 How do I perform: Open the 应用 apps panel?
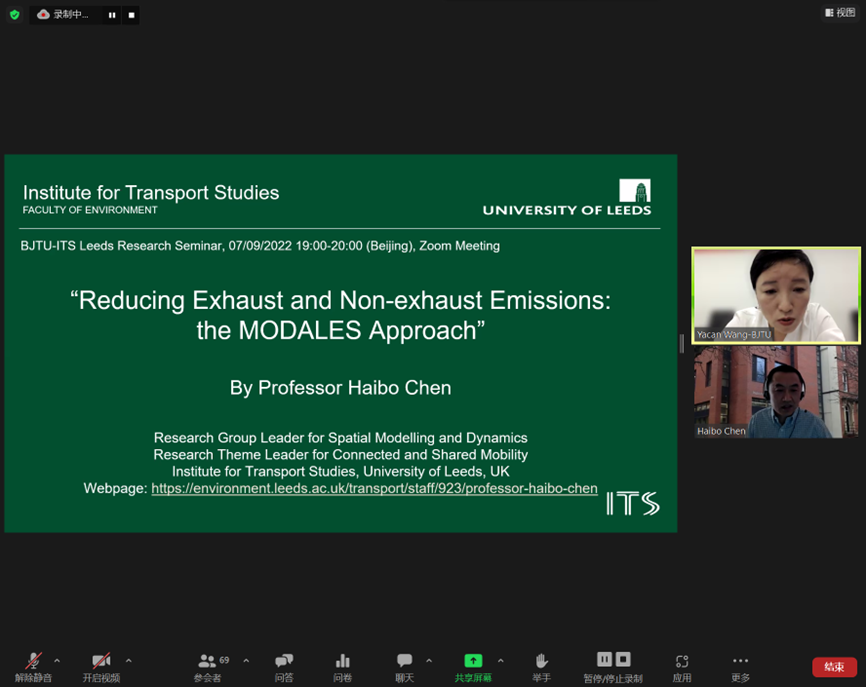pyautogui.click(x=682, y=667)
